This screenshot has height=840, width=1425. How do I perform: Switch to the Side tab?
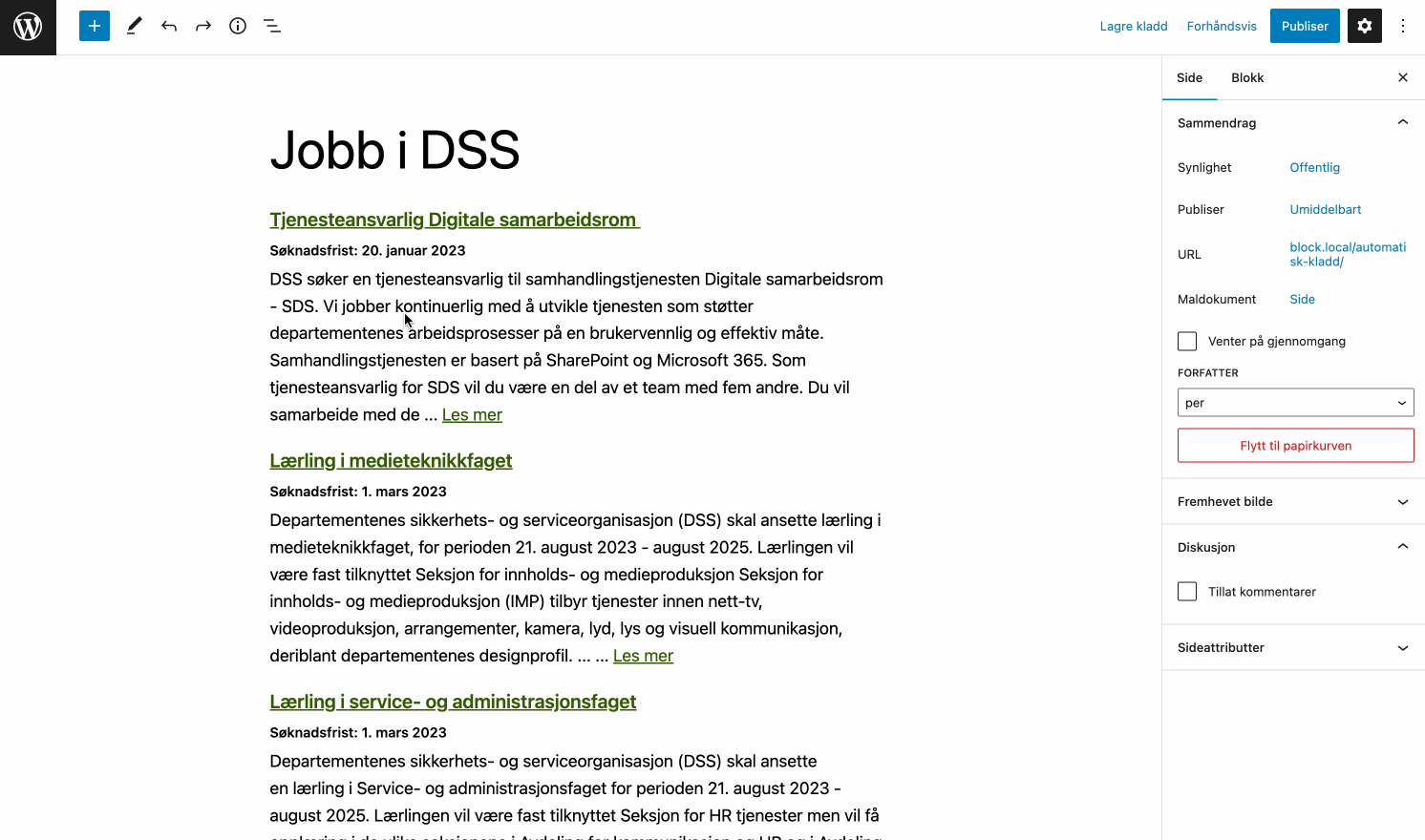click(1189, 77)
